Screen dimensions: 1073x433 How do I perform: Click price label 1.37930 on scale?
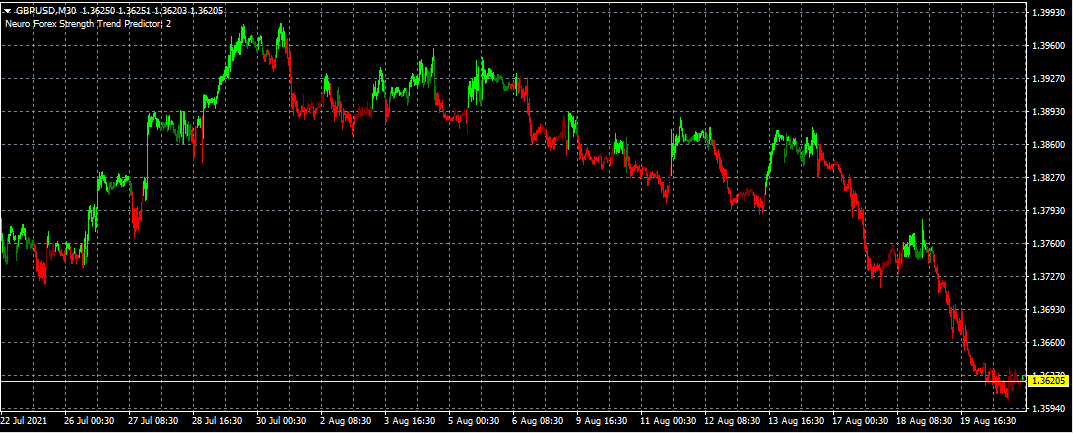(1048, 211)
